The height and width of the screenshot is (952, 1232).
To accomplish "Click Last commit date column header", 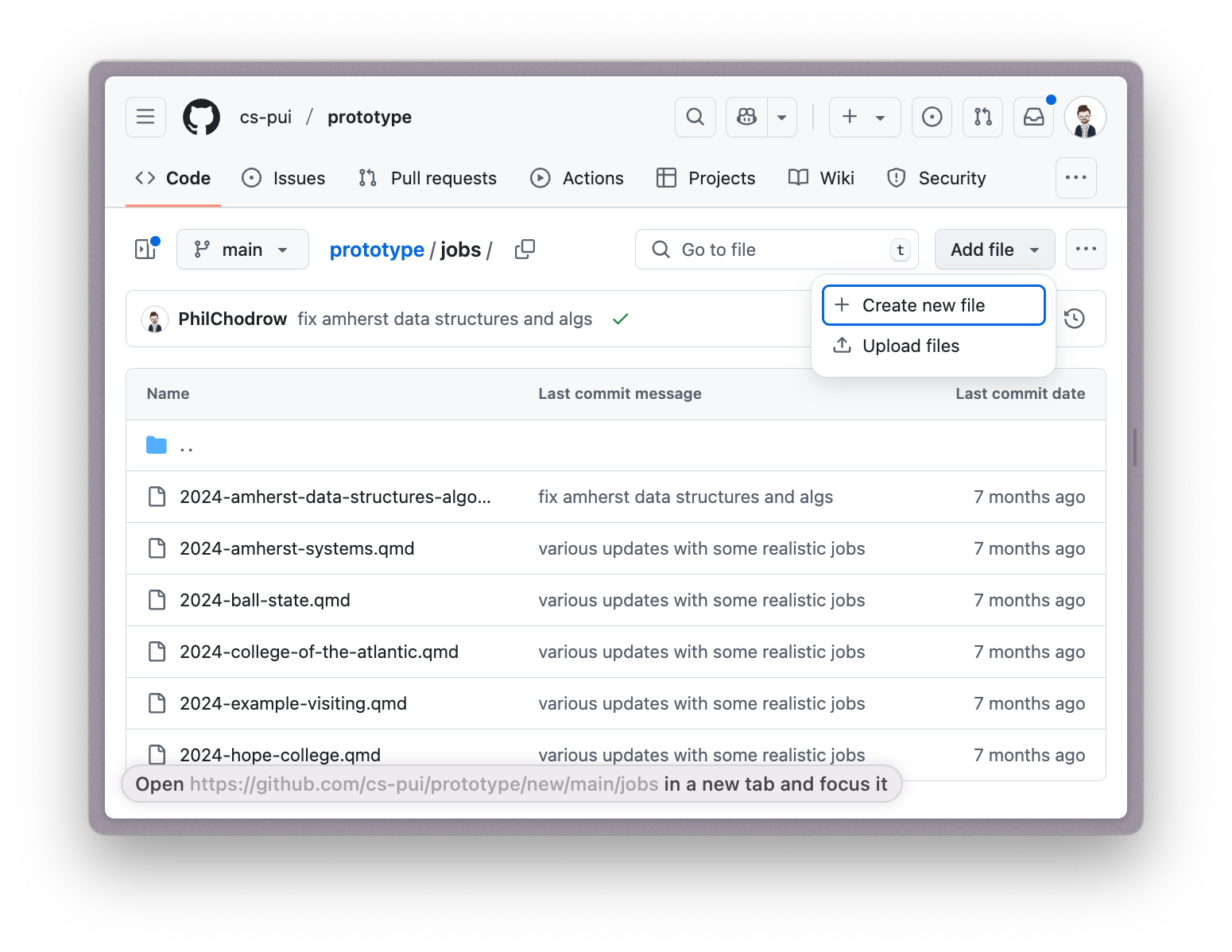I will pos(1021,393).
